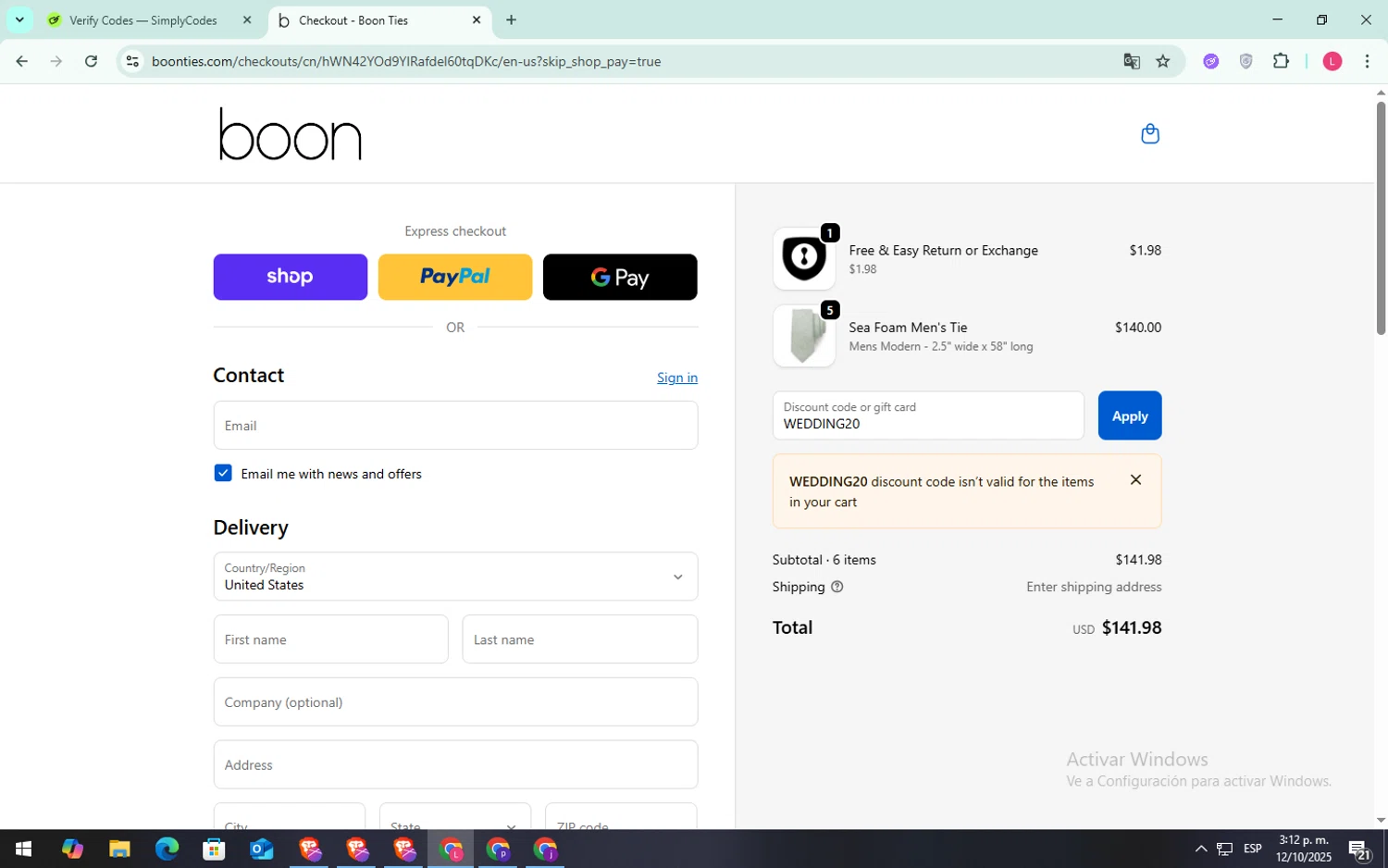
Task: Pay with Shop Pay express button
Action: 290,277
